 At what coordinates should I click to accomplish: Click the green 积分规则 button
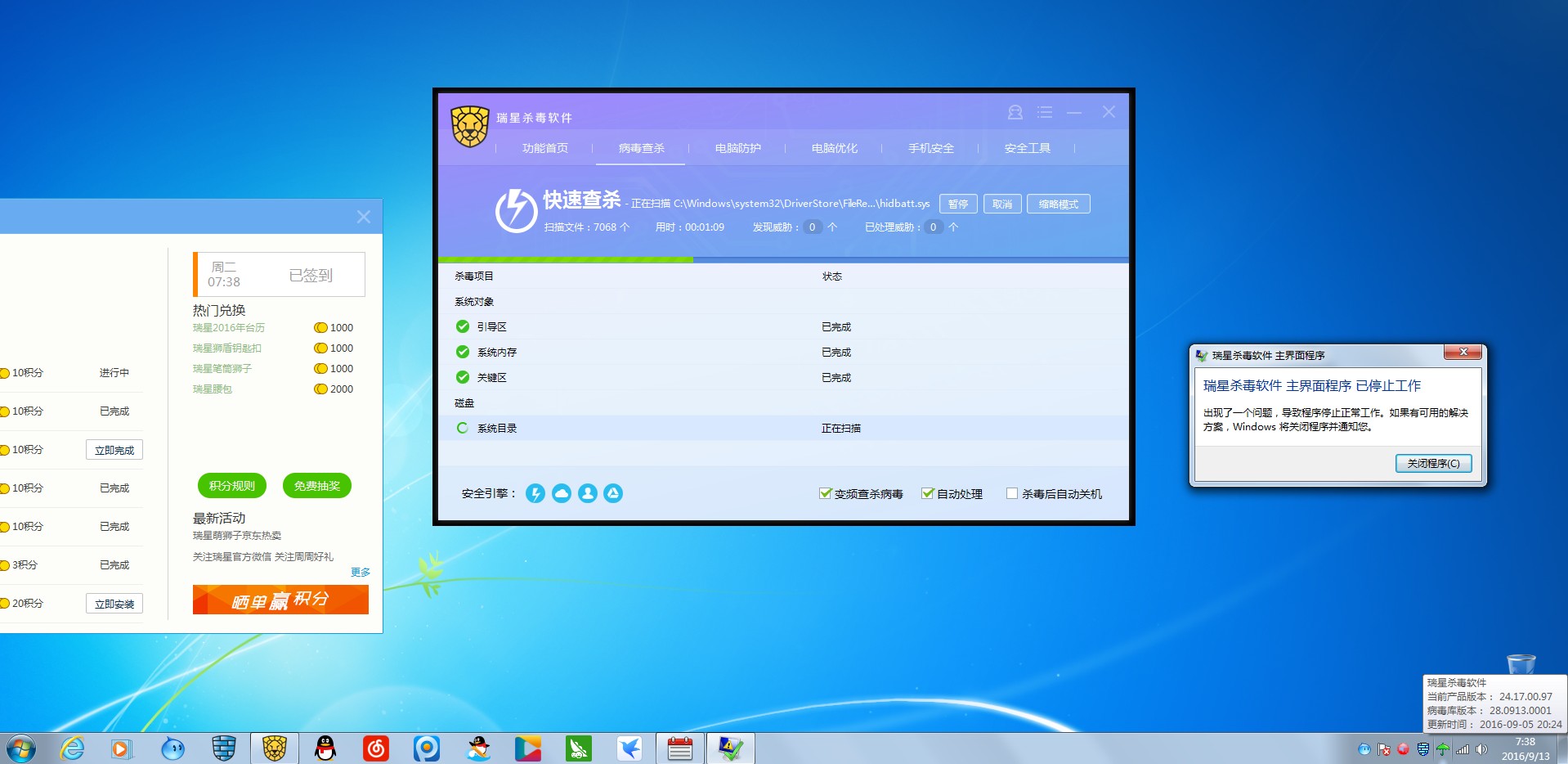click(232, 486)
